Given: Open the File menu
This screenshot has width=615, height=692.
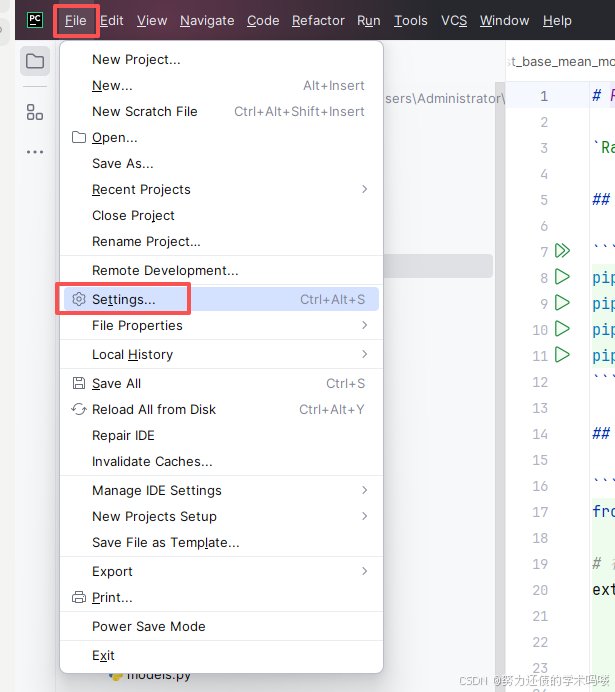Looking at the screenshot, I should click(x=75, y=20).
